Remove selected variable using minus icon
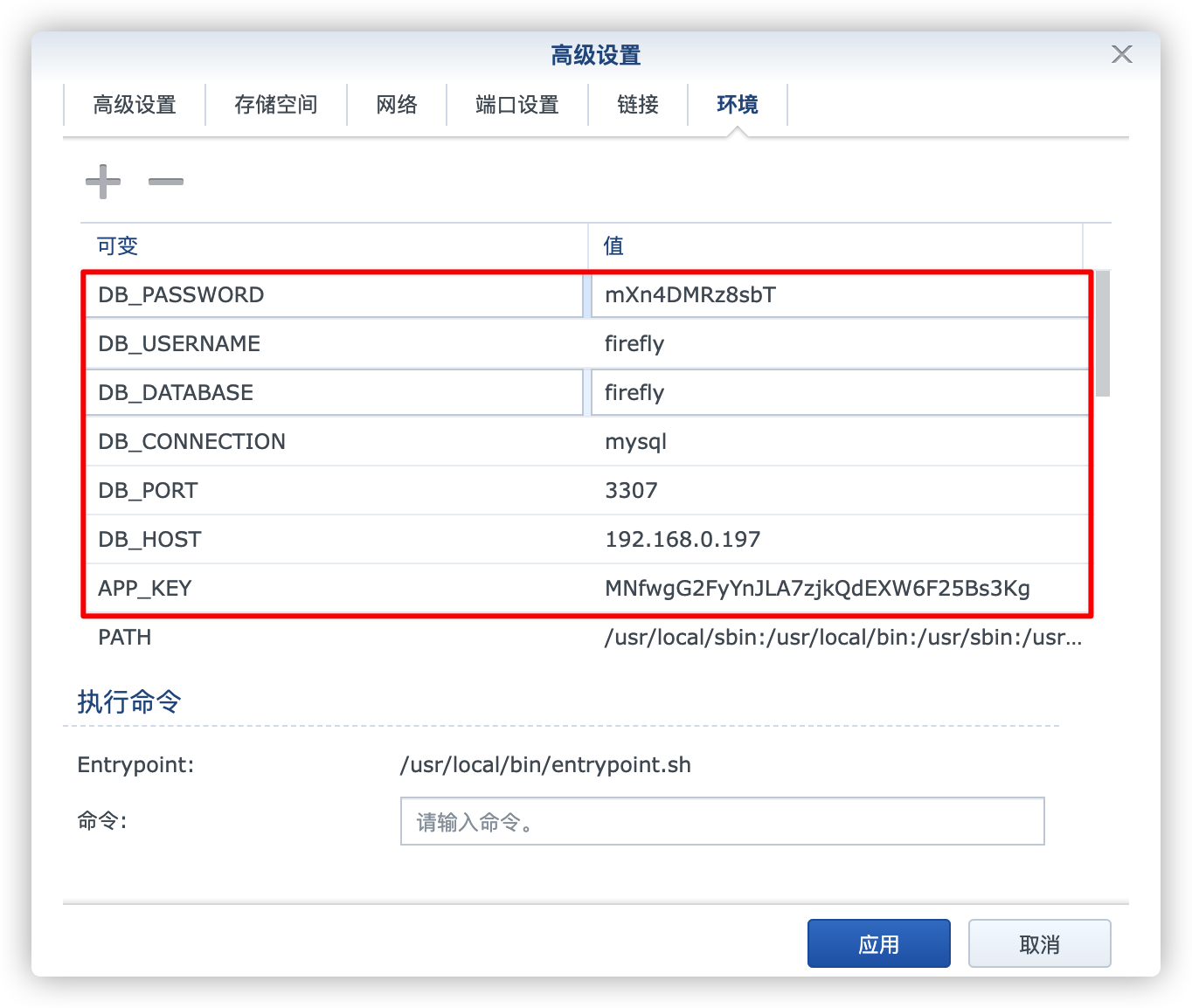Image resolution: width=1192 pixels, height=1008 pixels. tap(165, 182)
